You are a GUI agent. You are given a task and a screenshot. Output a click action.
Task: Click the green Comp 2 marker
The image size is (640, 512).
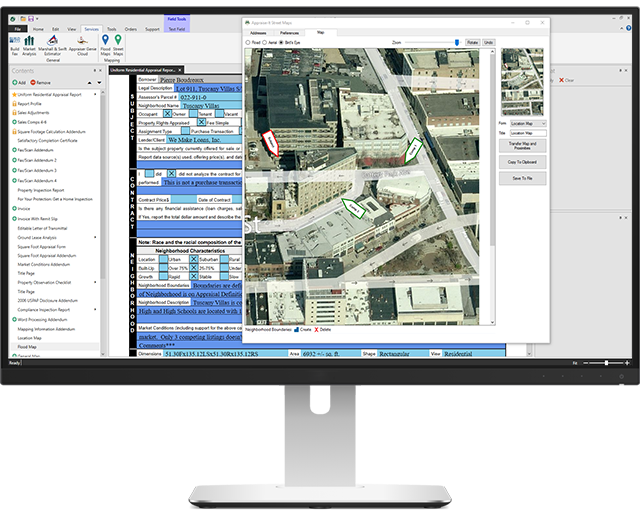point(353,208)
